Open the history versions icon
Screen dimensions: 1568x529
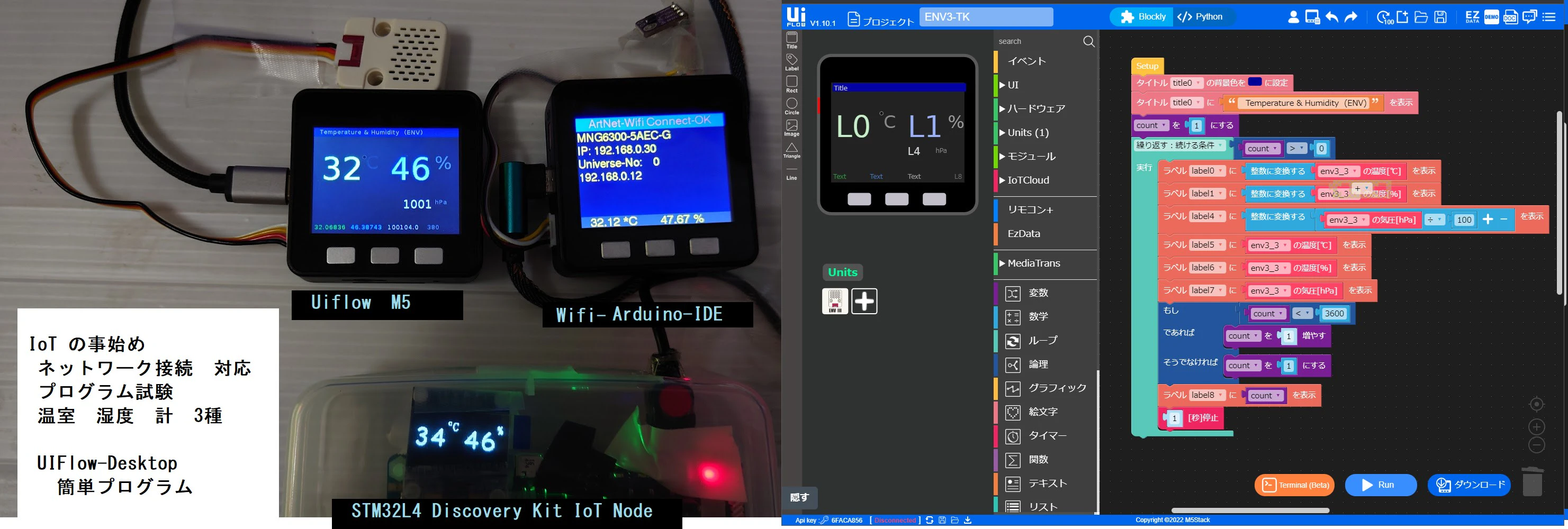pos(1385,17)
